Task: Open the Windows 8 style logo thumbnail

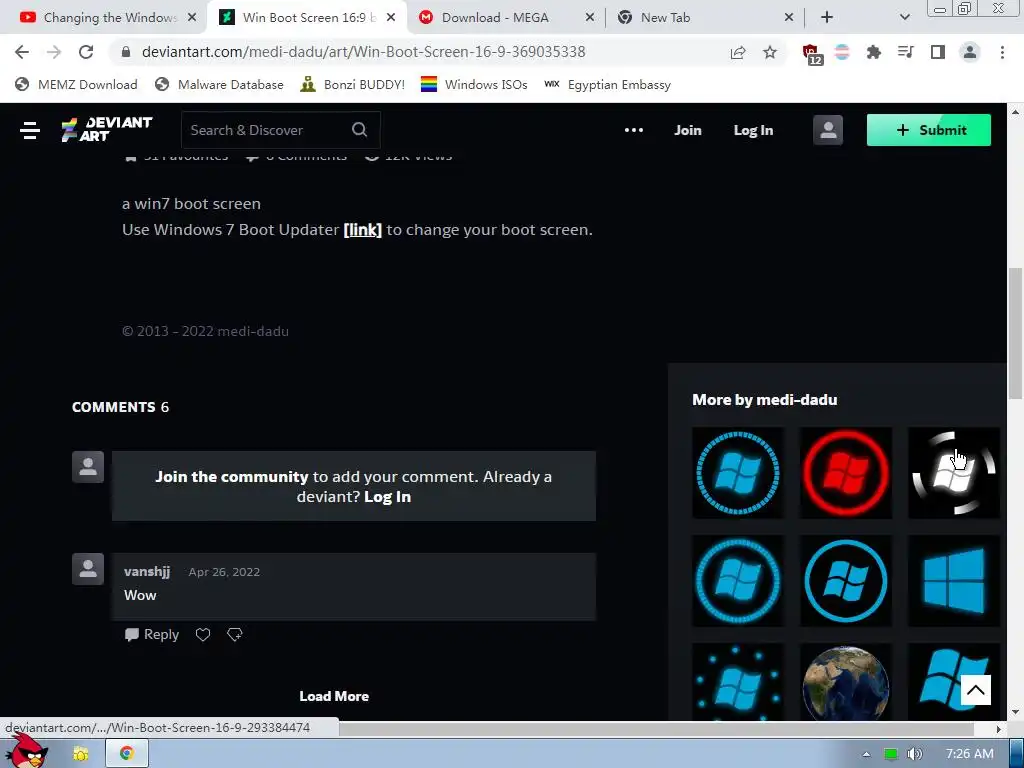Action: pyautogui.click(x=953, y=581)
